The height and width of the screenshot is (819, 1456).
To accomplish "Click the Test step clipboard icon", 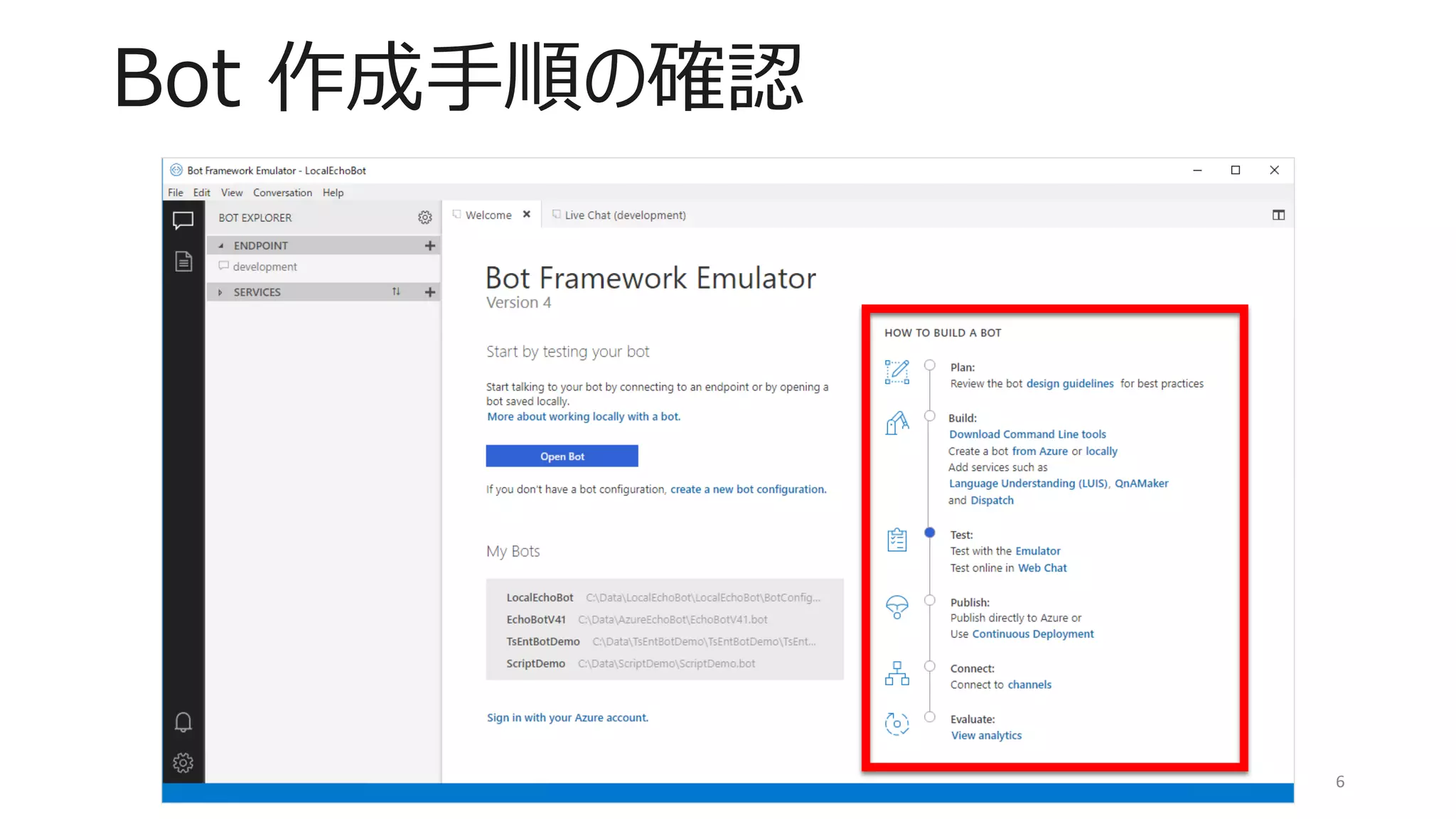I will click(x=897, y=540).
